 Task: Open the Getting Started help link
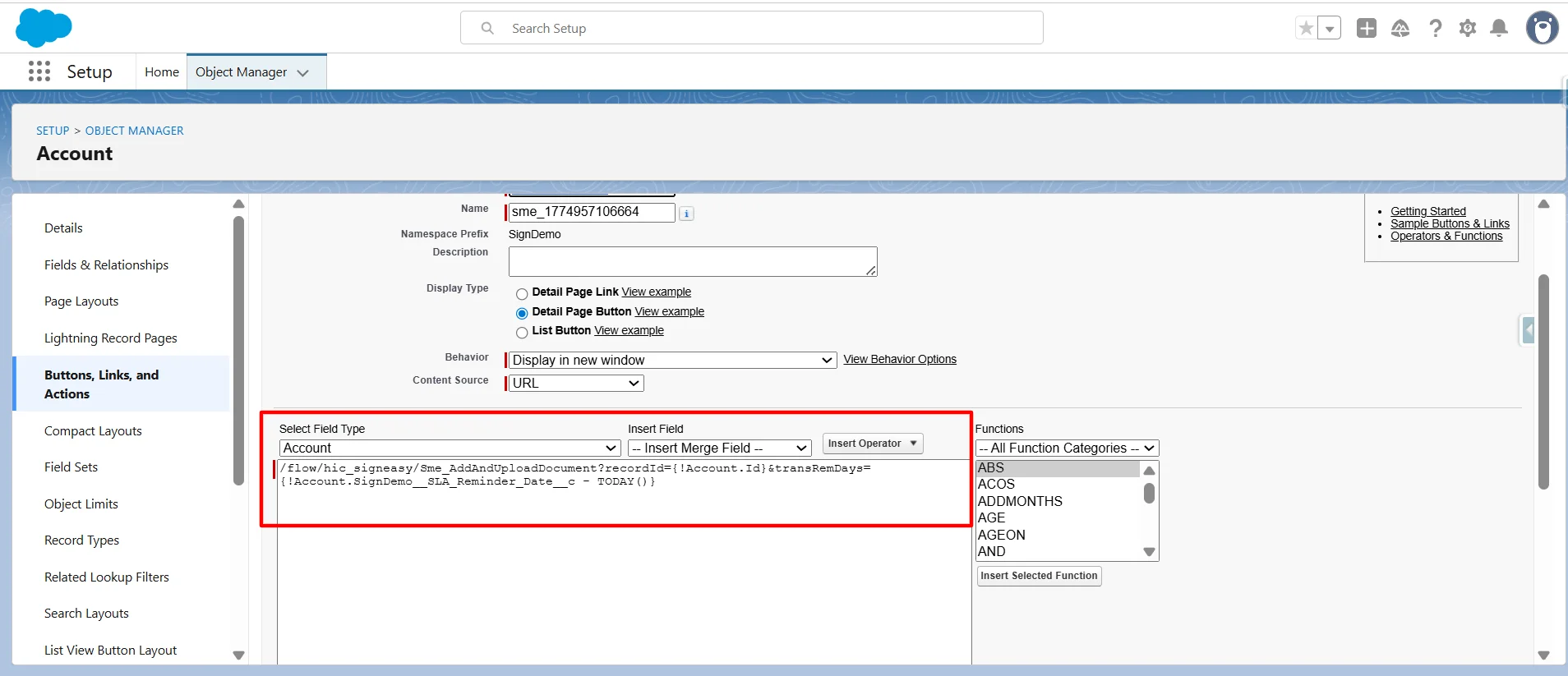coord(1428,211)
